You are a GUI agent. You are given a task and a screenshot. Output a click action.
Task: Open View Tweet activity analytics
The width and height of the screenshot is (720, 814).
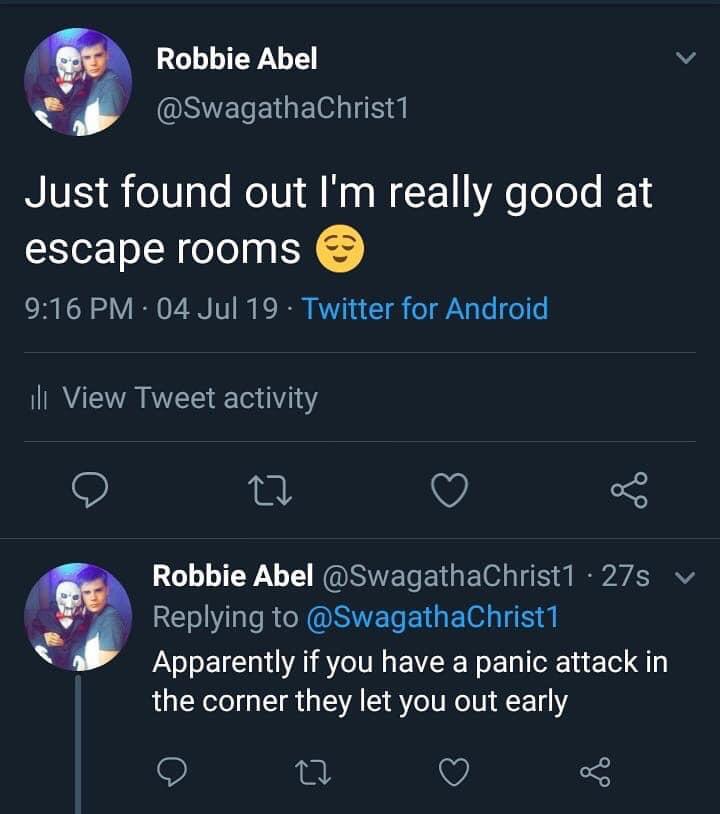tap(189, 398)
